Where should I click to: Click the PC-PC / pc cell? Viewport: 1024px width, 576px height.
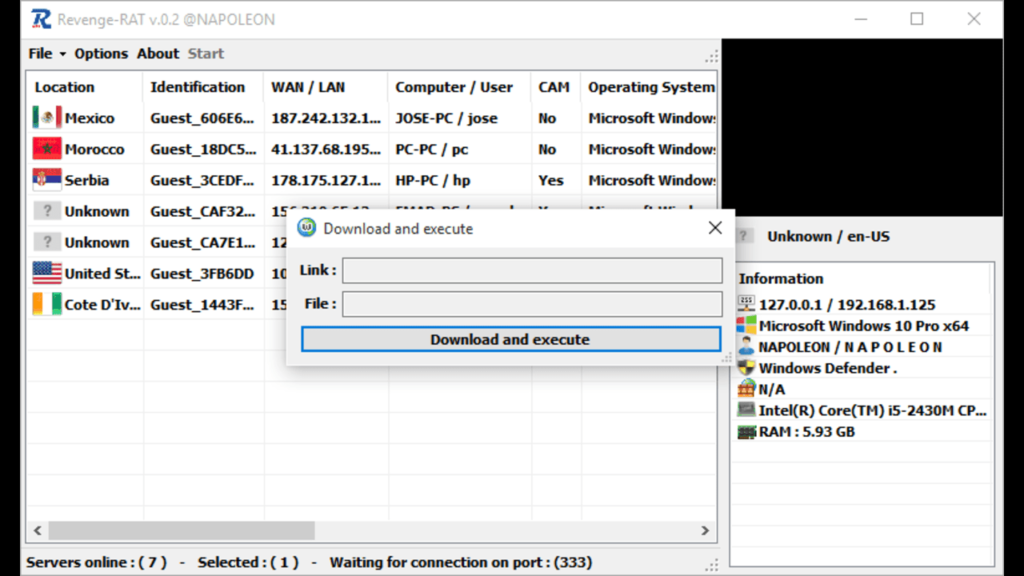click(x=432, y=150)
